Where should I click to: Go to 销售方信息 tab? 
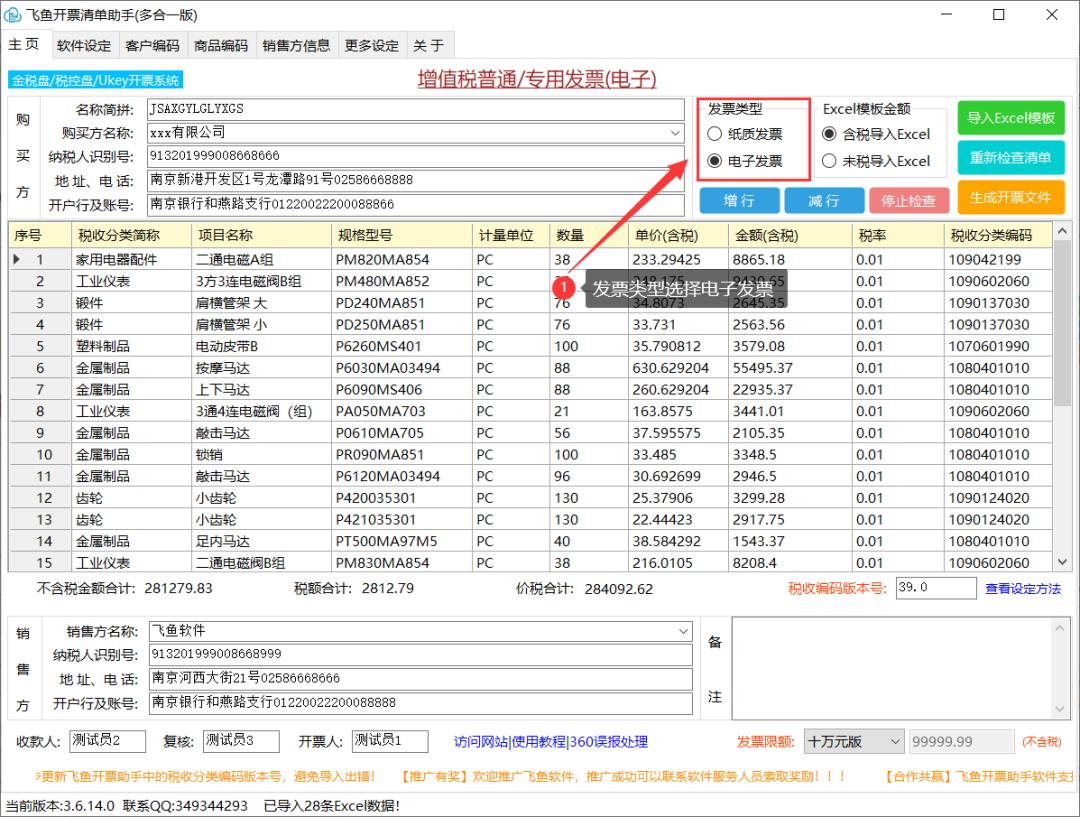296,45
